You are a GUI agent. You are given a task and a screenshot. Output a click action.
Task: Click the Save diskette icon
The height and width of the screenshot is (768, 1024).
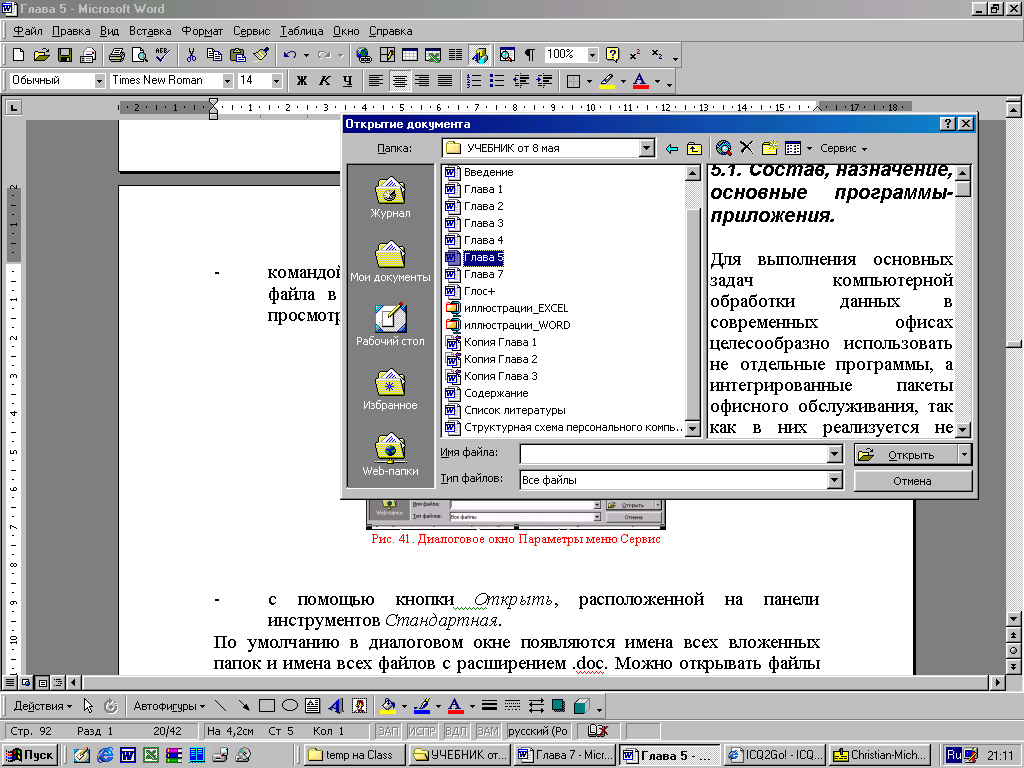[65, 55]
